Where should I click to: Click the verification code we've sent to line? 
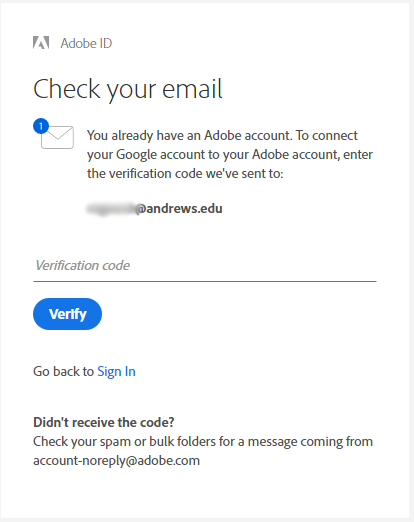click(x=185, y=174)
